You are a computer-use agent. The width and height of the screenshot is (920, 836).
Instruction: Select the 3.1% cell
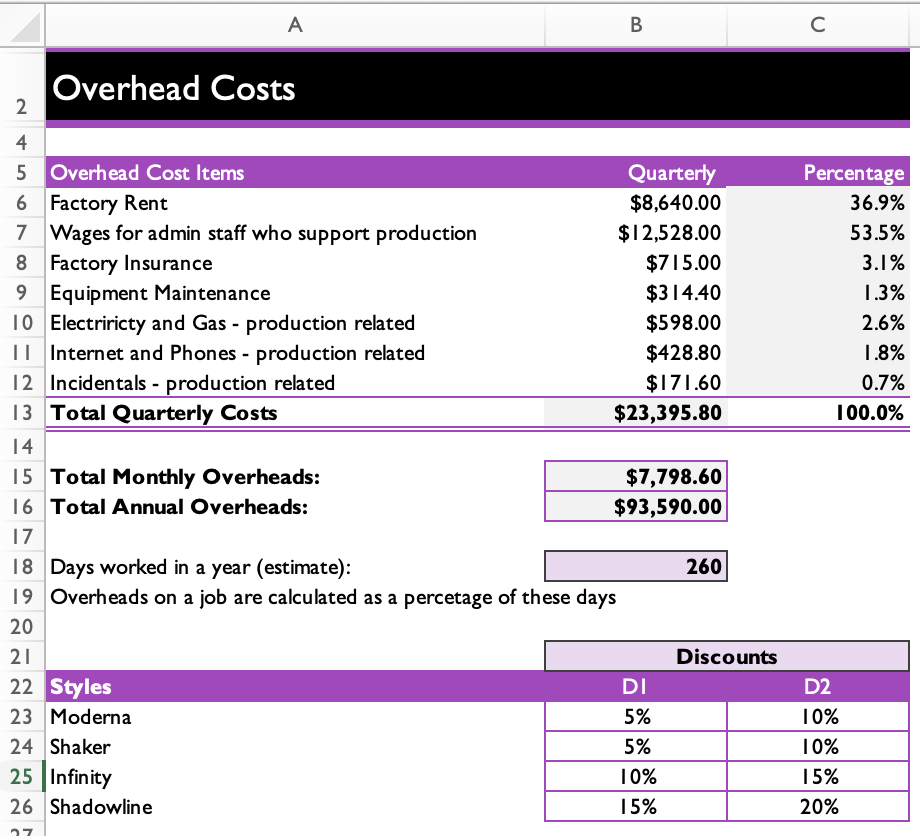818,263
